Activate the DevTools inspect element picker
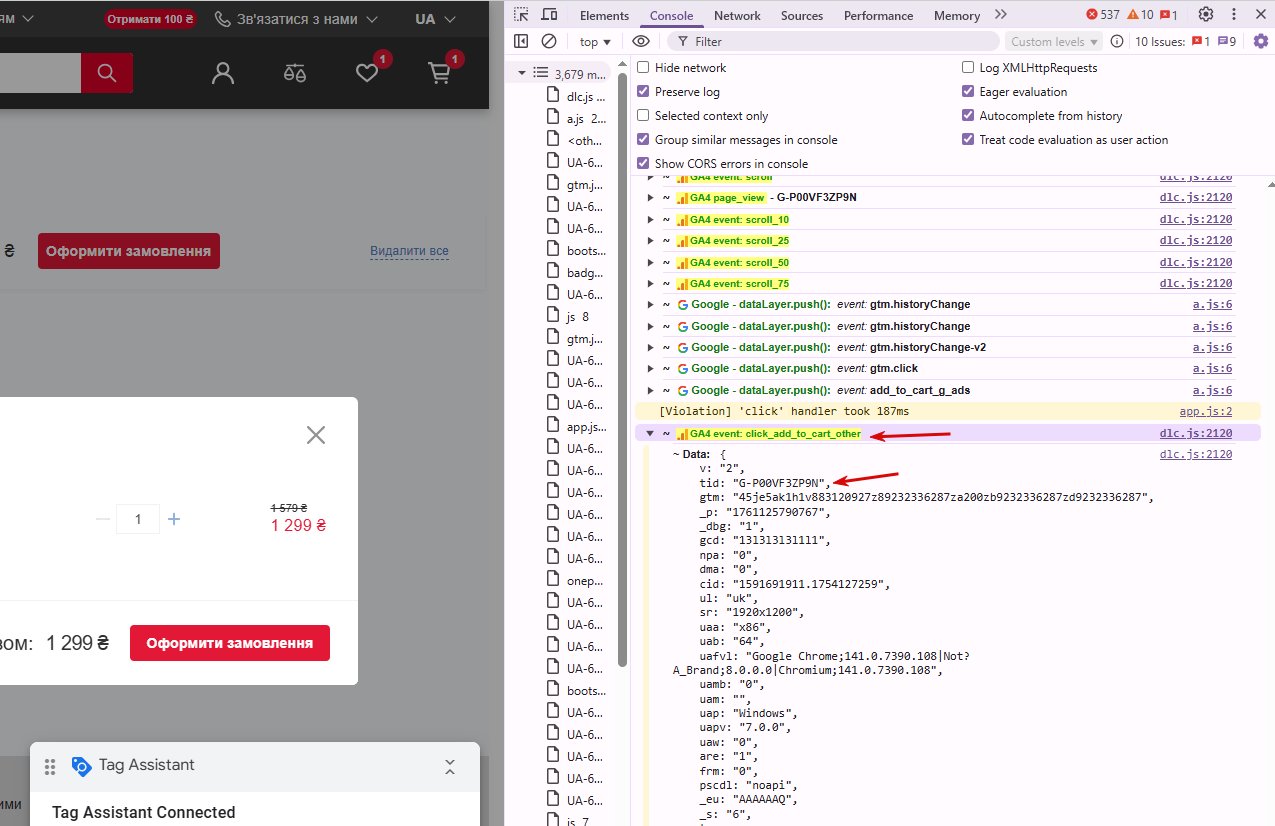 521,15
